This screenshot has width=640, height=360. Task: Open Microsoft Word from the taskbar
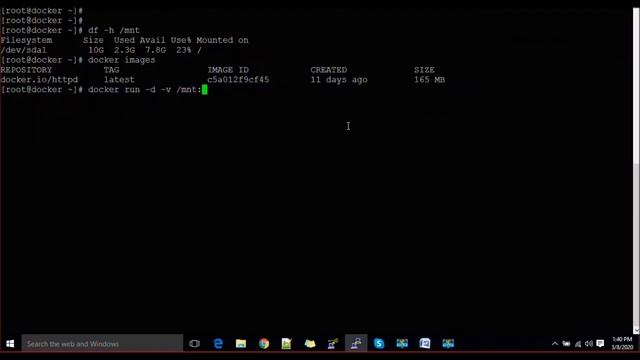[x=425, y=344]
